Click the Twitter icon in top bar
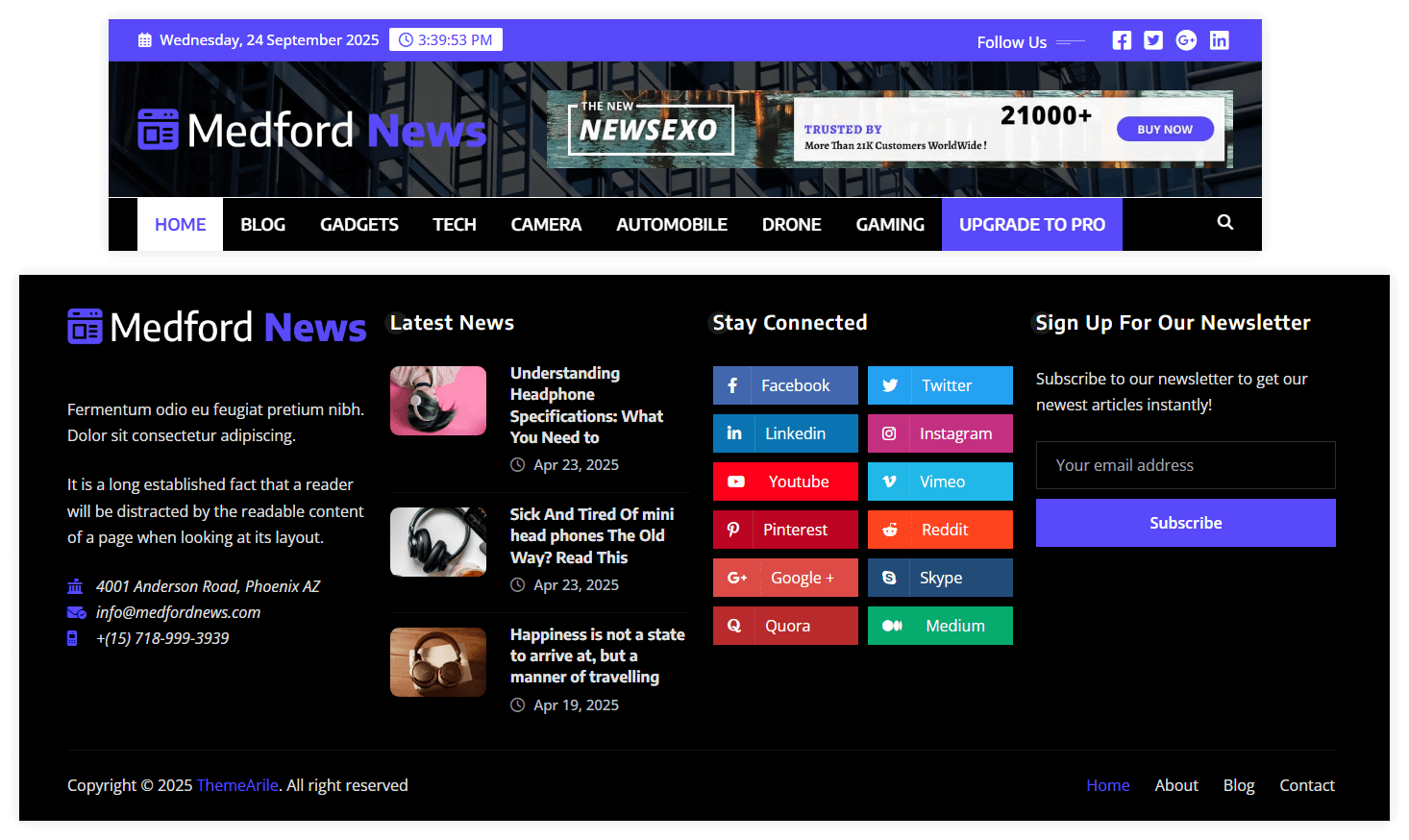The height and width of the screenshot is (840, 1409). pos(1153,40)
